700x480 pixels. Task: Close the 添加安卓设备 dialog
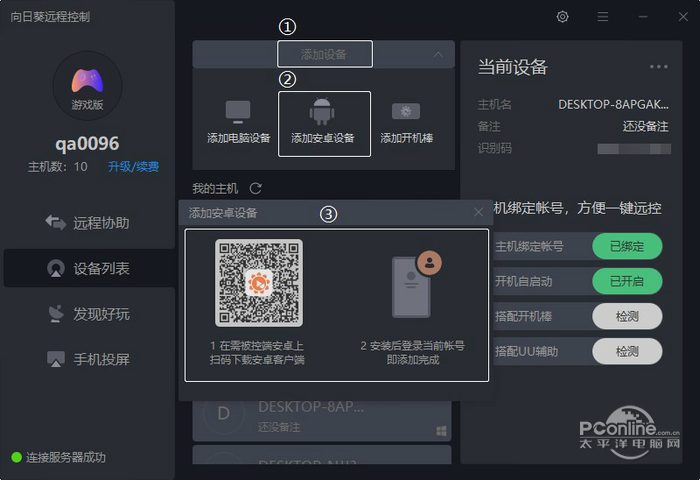[478, 212]
